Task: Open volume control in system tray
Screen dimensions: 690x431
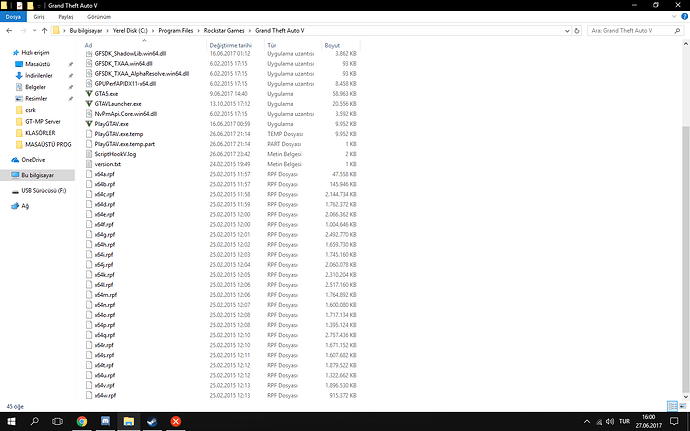Action: (x=610, y=421)
